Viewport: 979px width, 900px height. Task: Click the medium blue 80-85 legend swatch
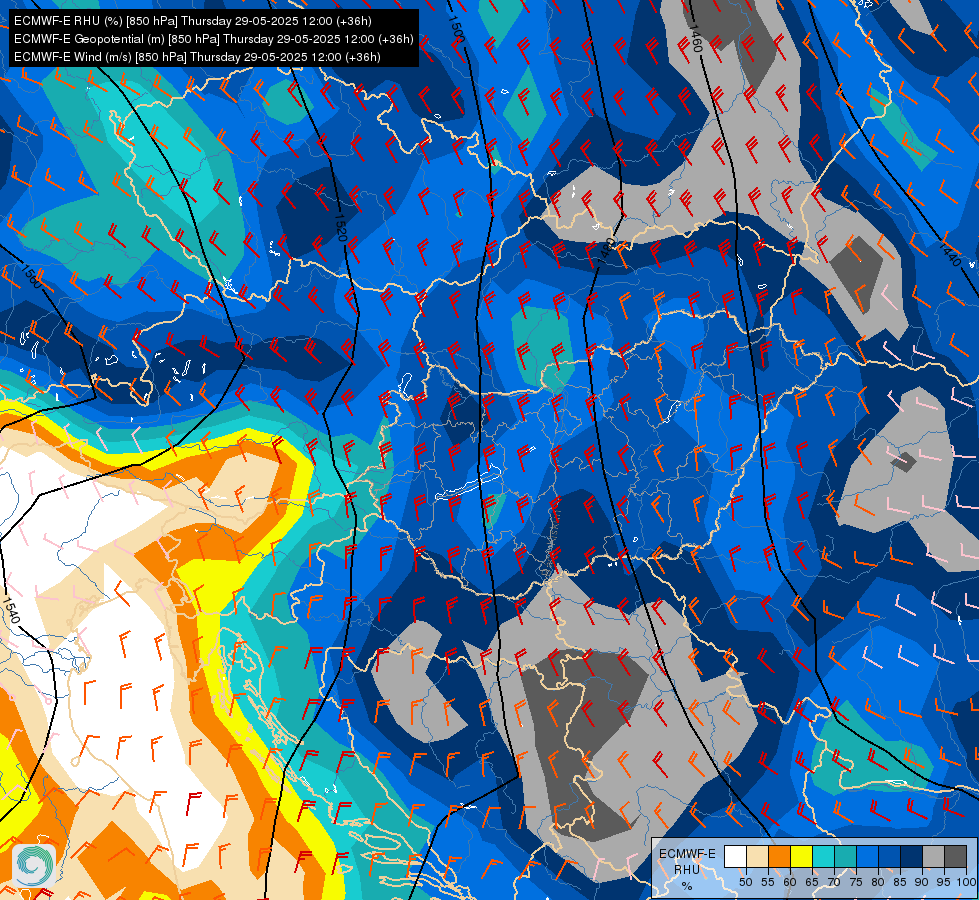(889, 856)
